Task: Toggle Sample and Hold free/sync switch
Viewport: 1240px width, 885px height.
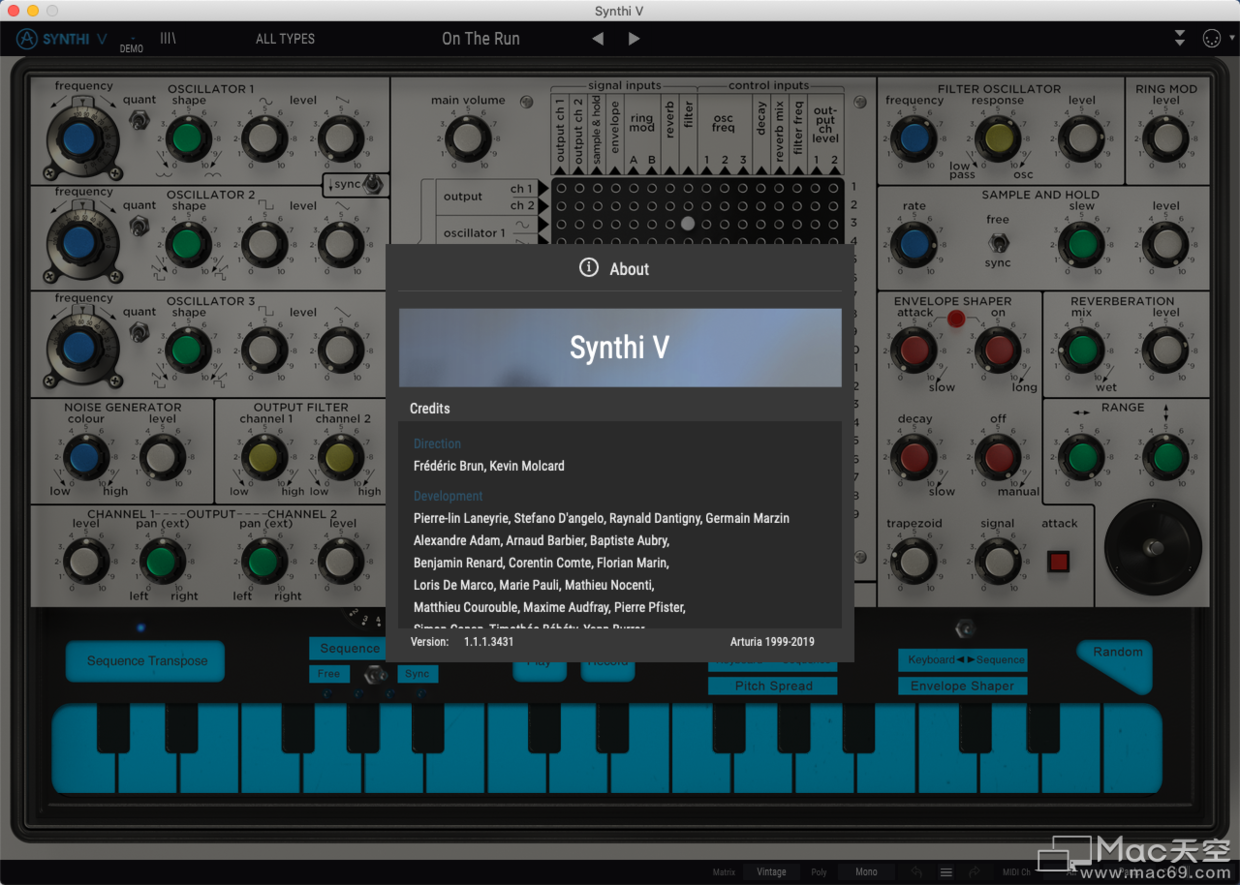Action: coord(997,243)
